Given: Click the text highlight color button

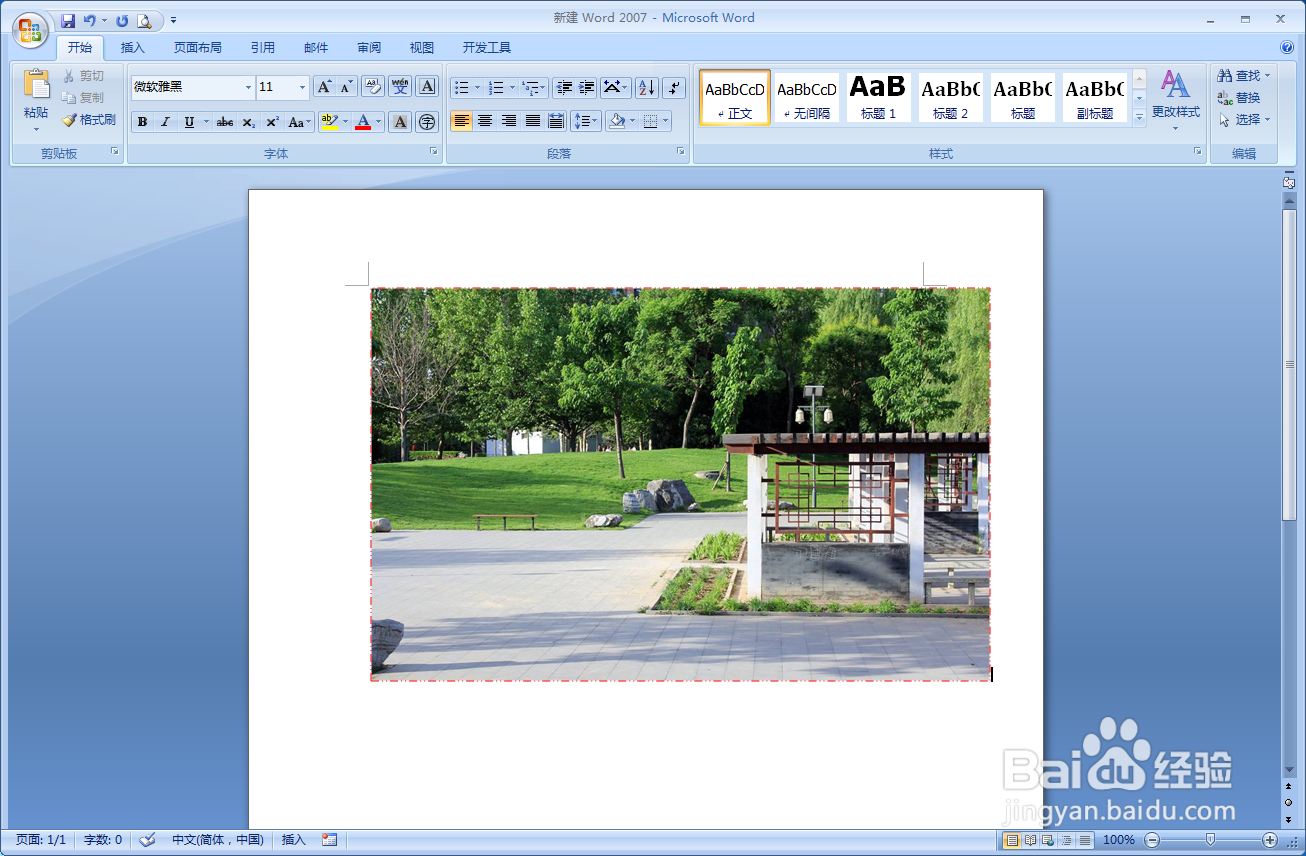Looking at the screenshot, I should coord(329,122).
